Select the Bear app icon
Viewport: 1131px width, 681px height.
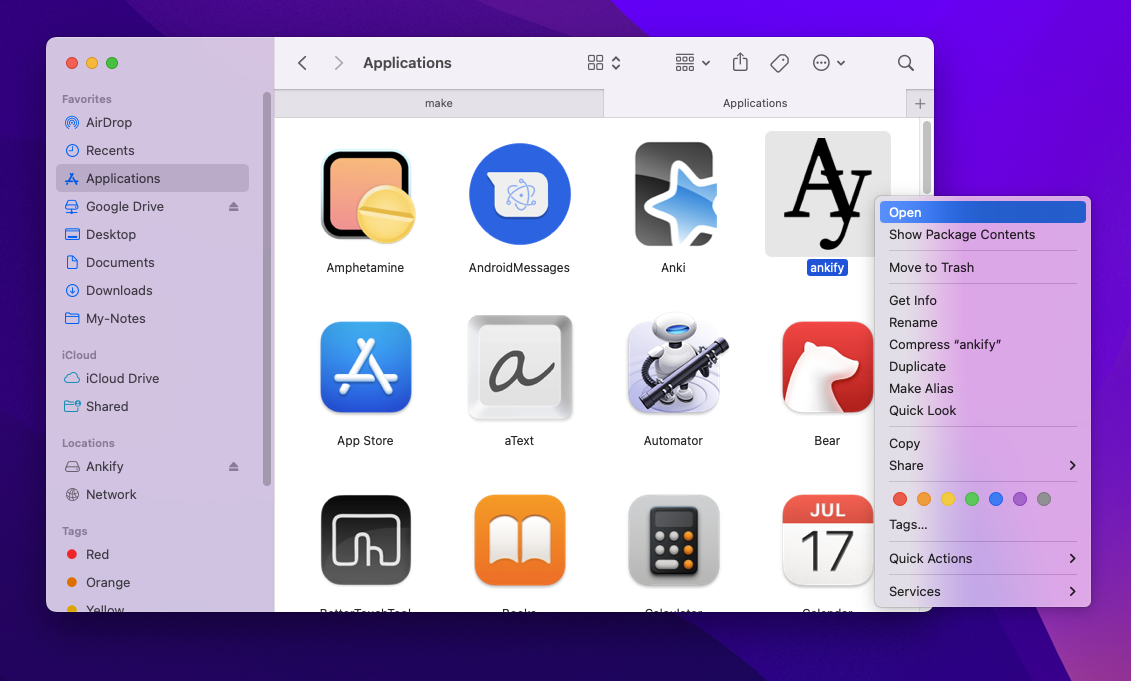point(827,367)
